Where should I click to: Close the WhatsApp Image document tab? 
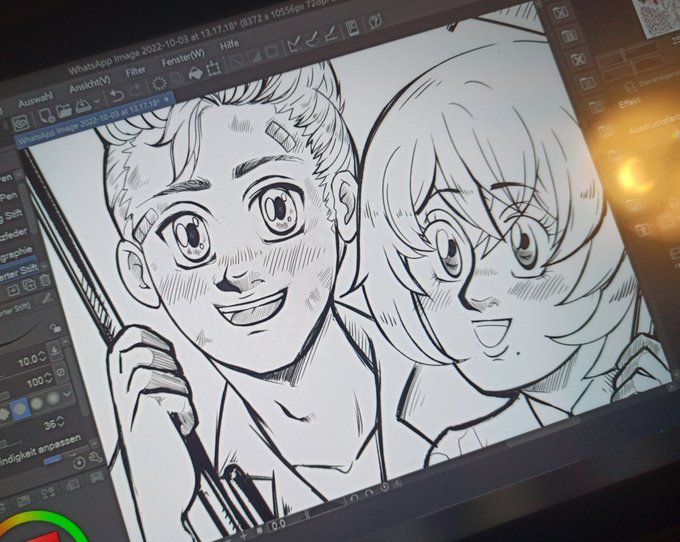(x=167, y=100)
